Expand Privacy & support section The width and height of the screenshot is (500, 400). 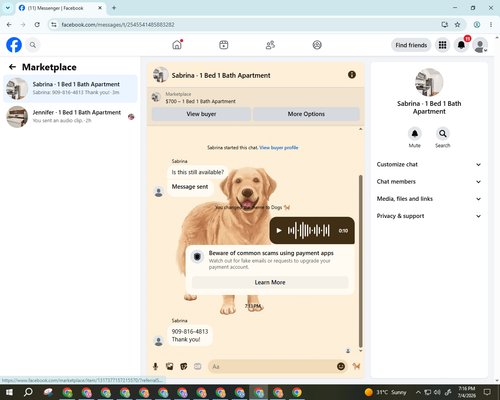pyautogui.click(x=429, y=216)
